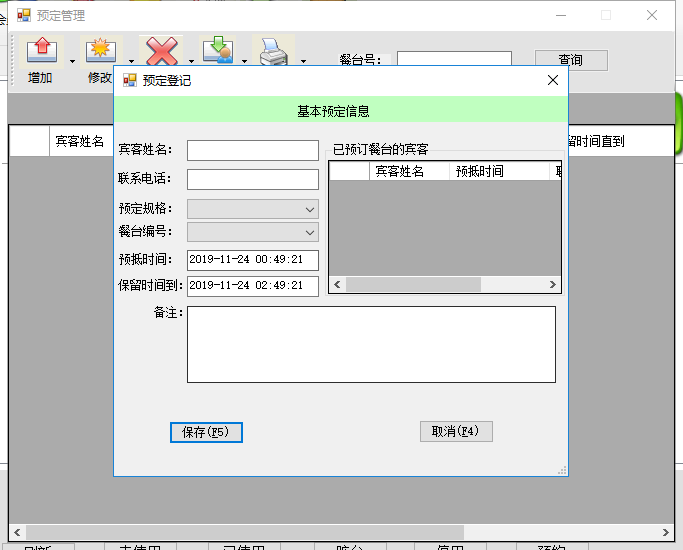This screenshot has height=550, width=683.
Task: Click the red X delete toolbar icon
Action: [x=161, y=51]
